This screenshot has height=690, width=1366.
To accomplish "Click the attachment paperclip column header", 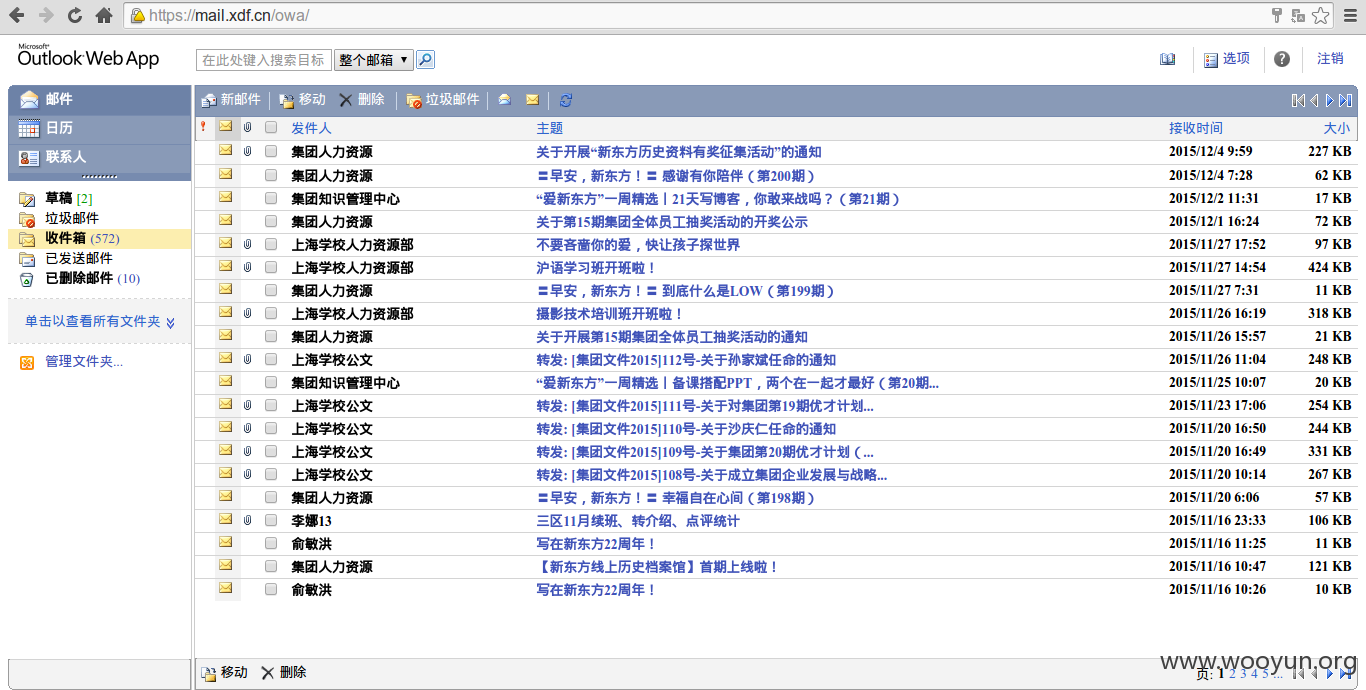I will (x=247, y=128).
